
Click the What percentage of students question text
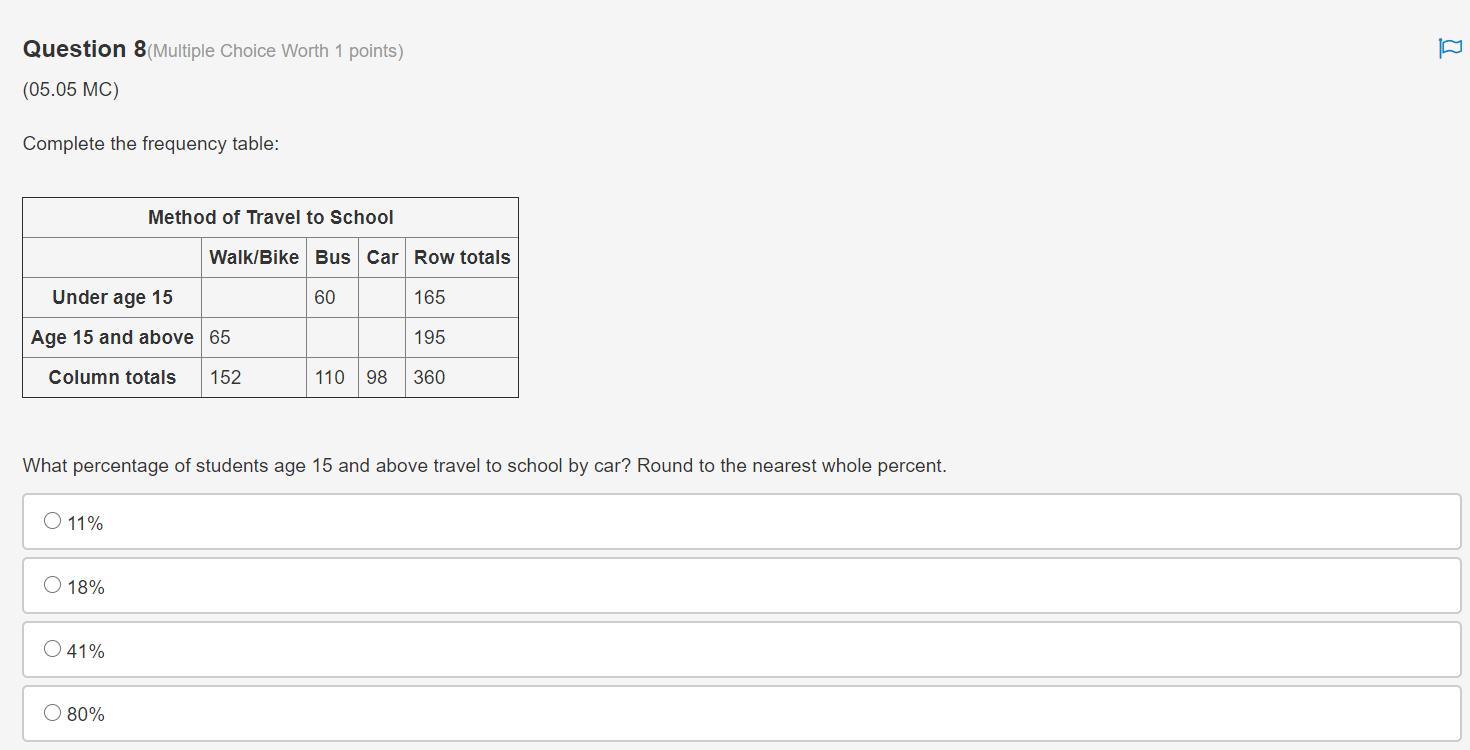coord(485,466)
